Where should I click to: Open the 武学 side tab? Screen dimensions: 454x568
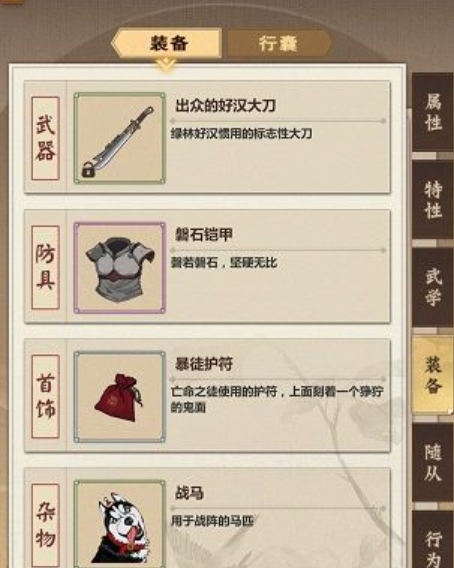[433, 287]
